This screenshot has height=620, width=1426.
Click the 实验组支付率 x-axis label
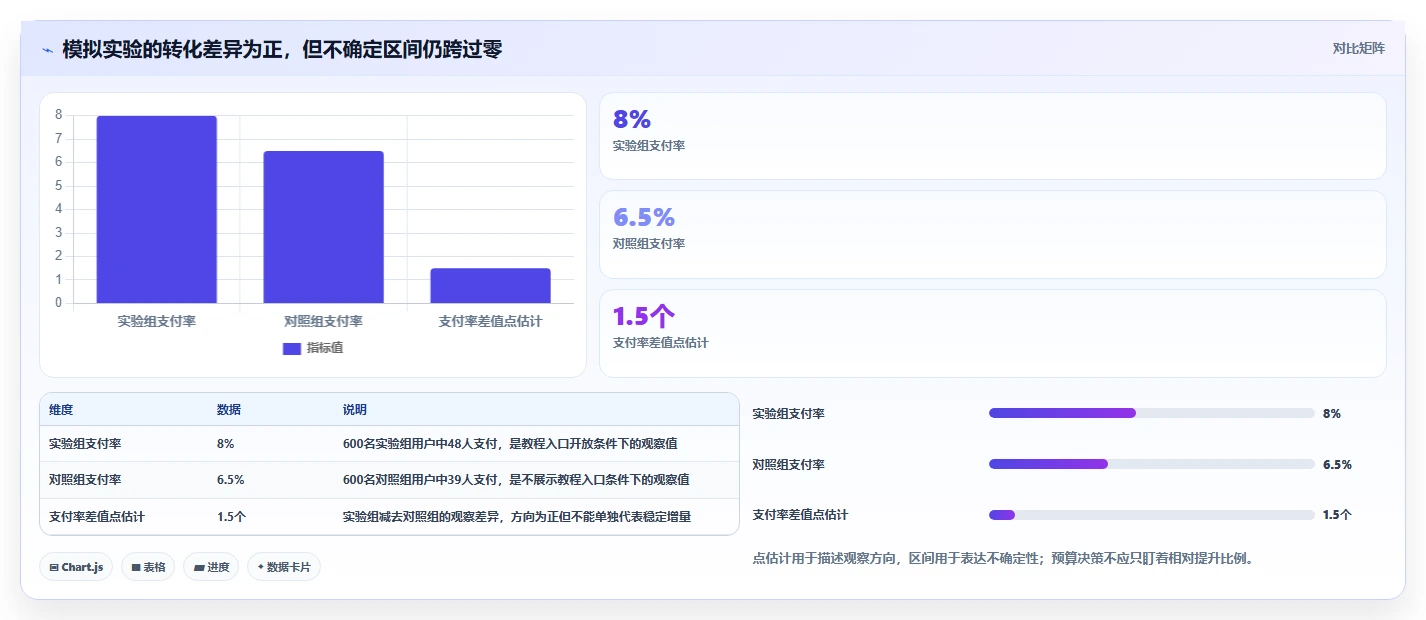[156, 321]
